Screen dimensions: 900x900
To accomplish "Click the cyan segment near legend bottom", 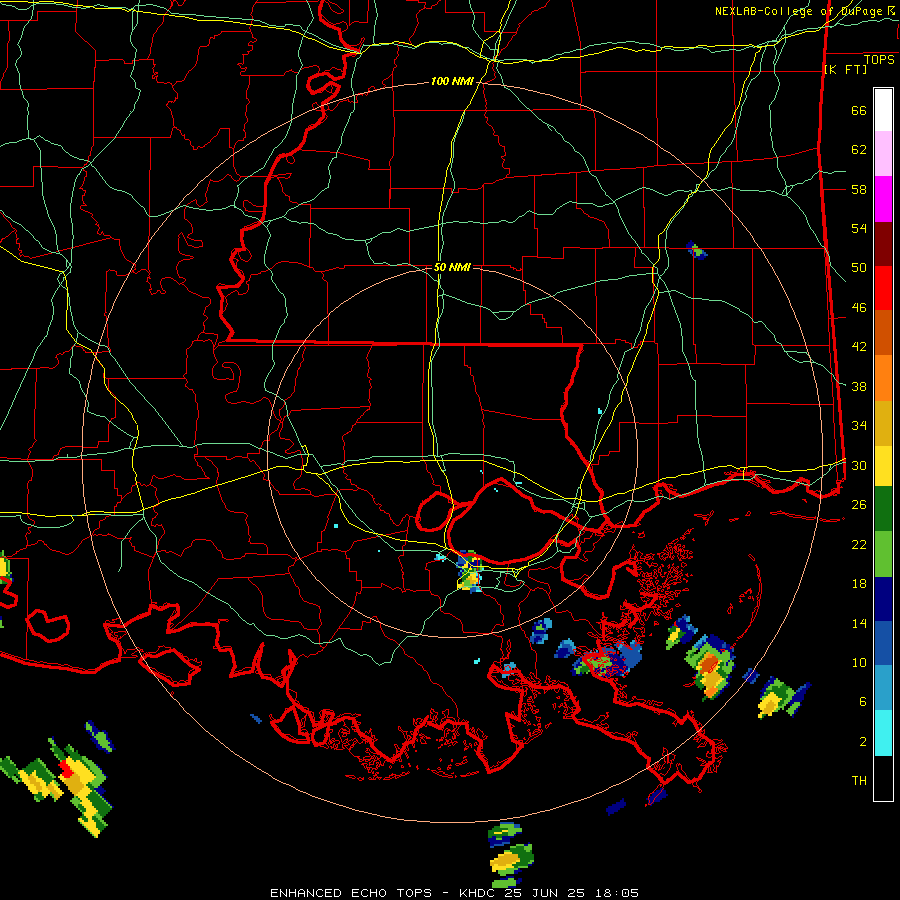I will click(x=883, y=733).
